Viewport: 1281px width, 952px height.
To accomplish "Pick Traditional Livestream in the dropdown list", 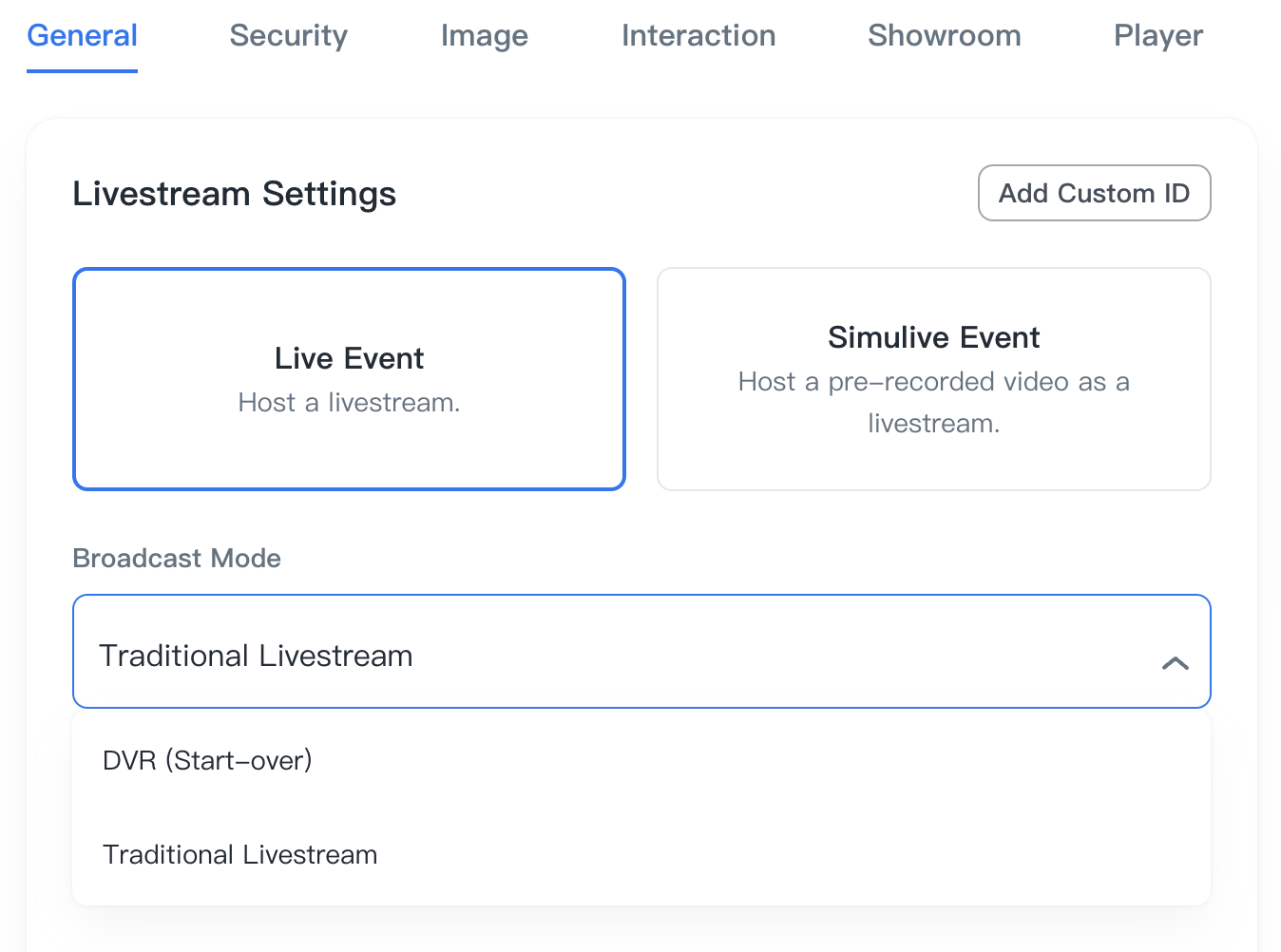I will (239, 854).
